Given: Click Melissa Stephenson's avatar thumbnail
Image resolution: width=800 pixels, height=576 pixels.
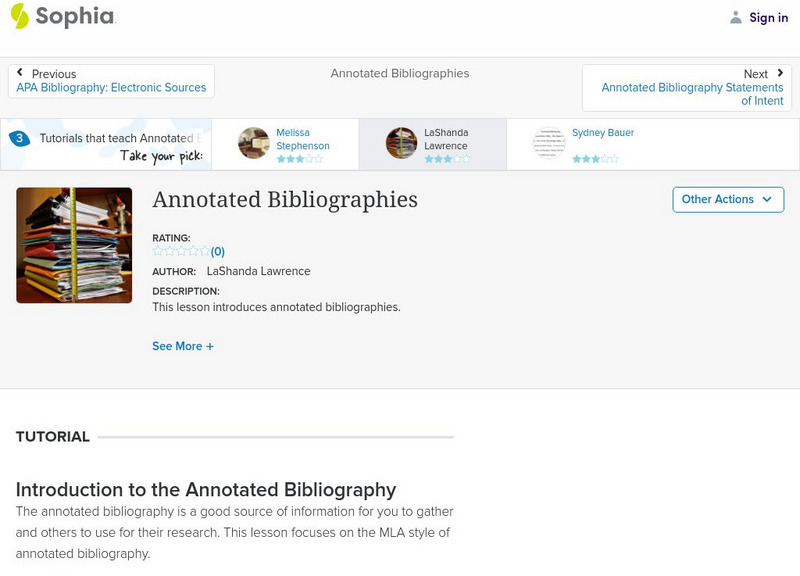Looking at the screenshot, I should tap(254, 143).
